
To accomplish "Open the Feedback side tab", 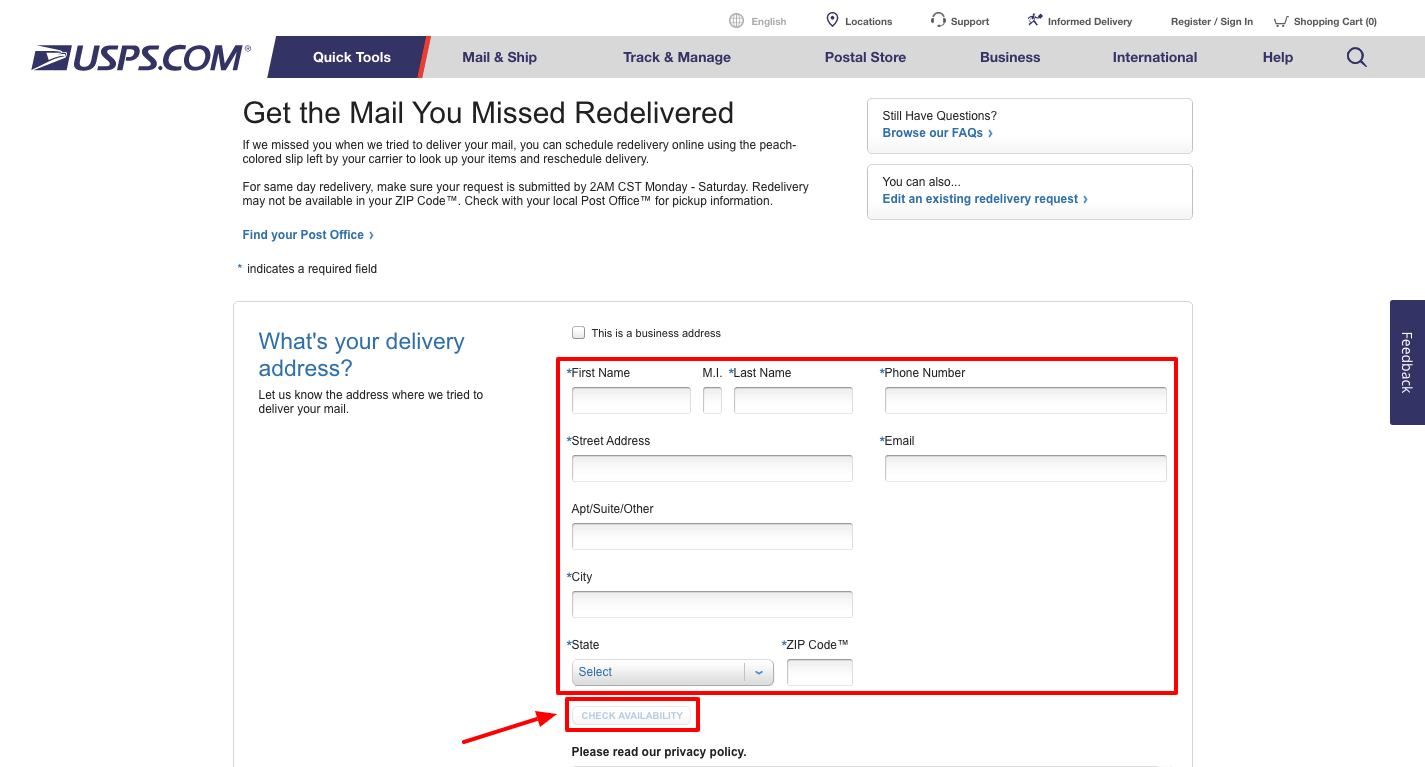I will click(1407, 362).
